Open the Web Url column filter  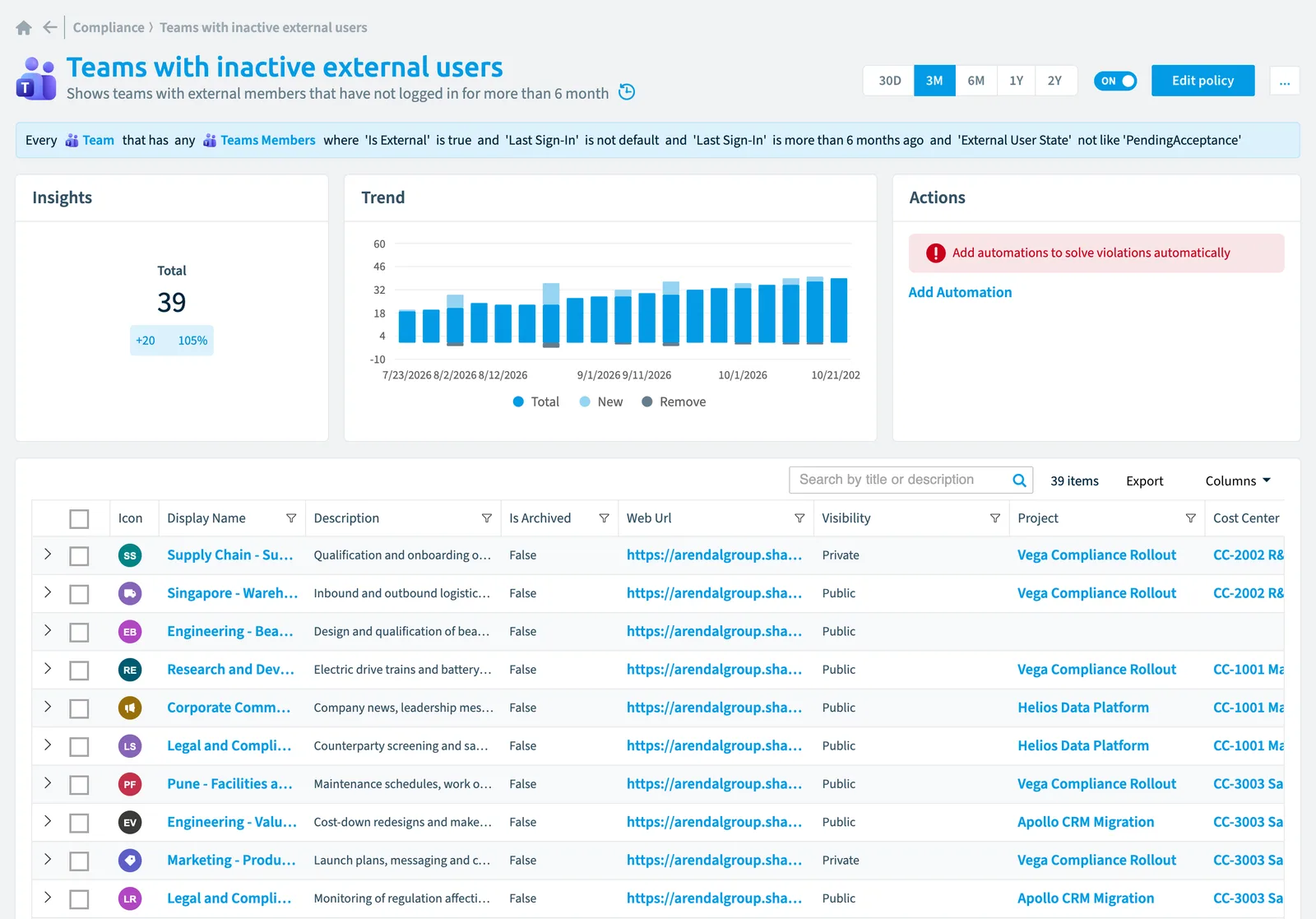(799, 518)
